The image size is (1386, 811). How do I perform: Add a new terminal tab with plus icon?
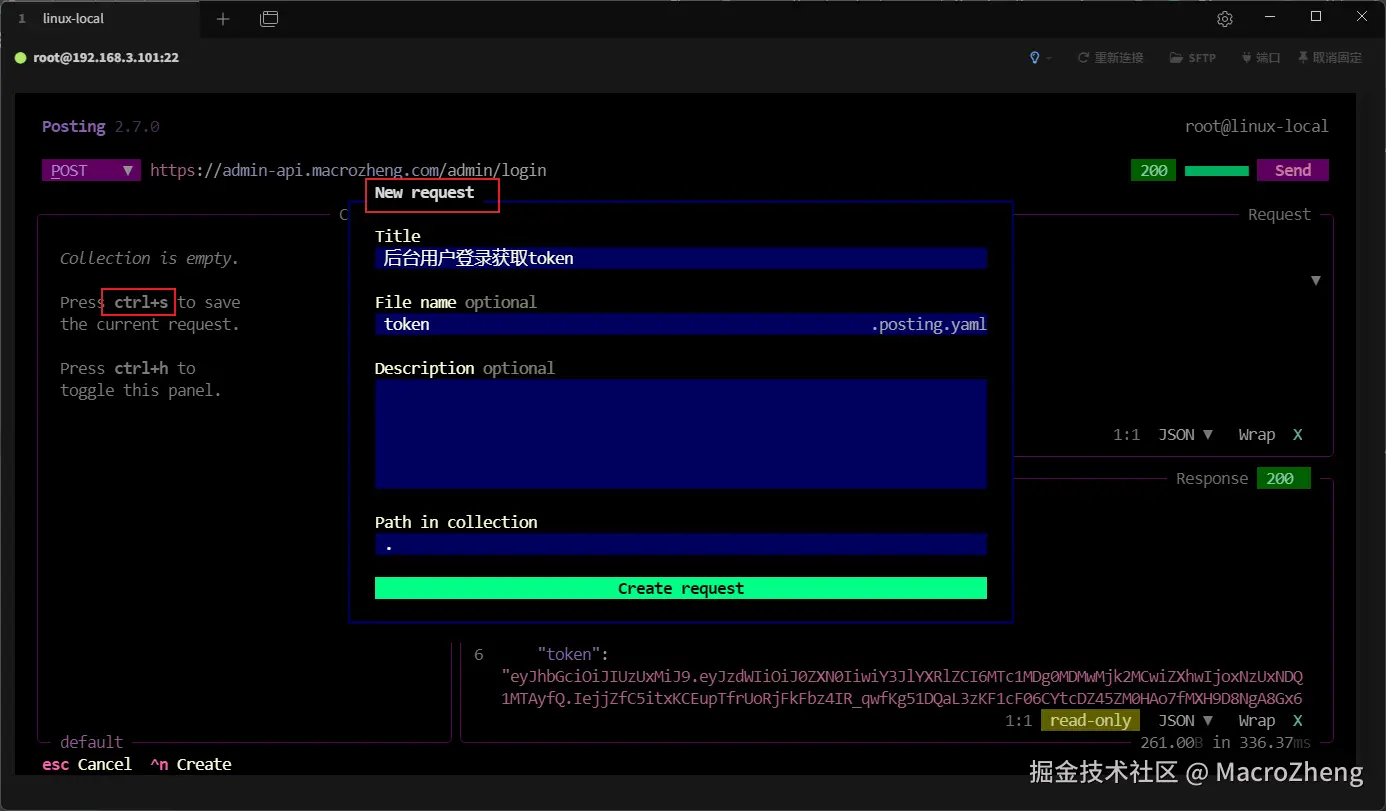click(223, 19)
